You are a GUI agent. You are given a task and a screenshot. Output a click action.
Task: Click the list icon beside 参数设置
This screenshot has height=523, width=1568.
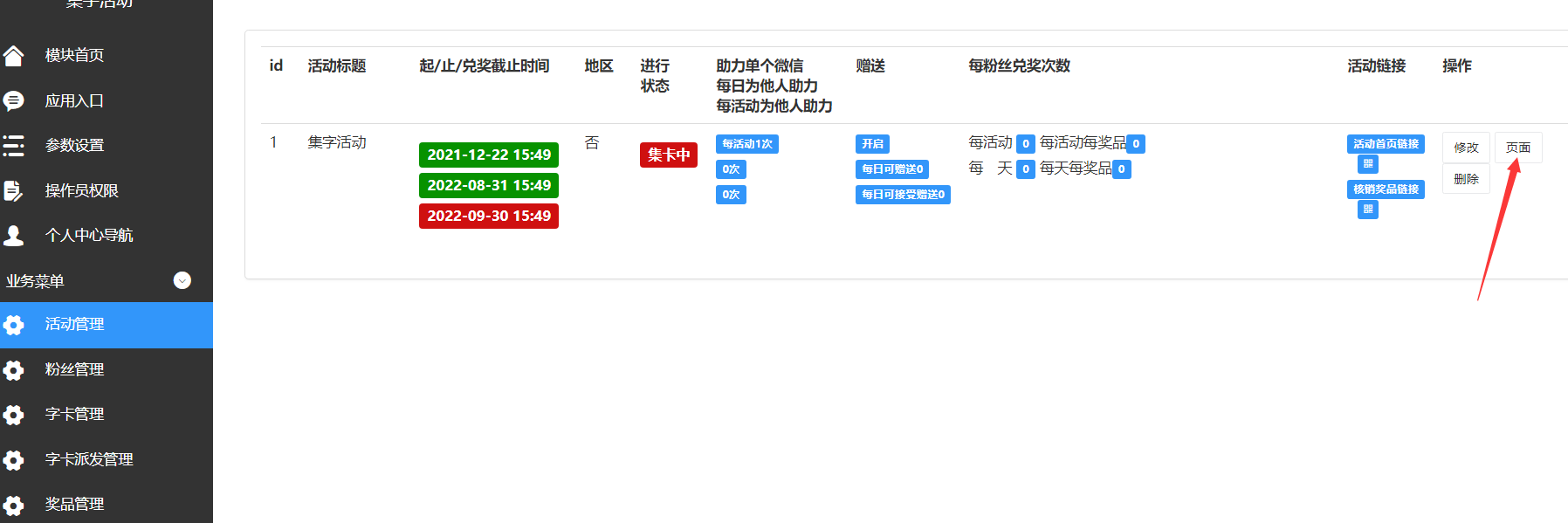click(x=14, y=146)
